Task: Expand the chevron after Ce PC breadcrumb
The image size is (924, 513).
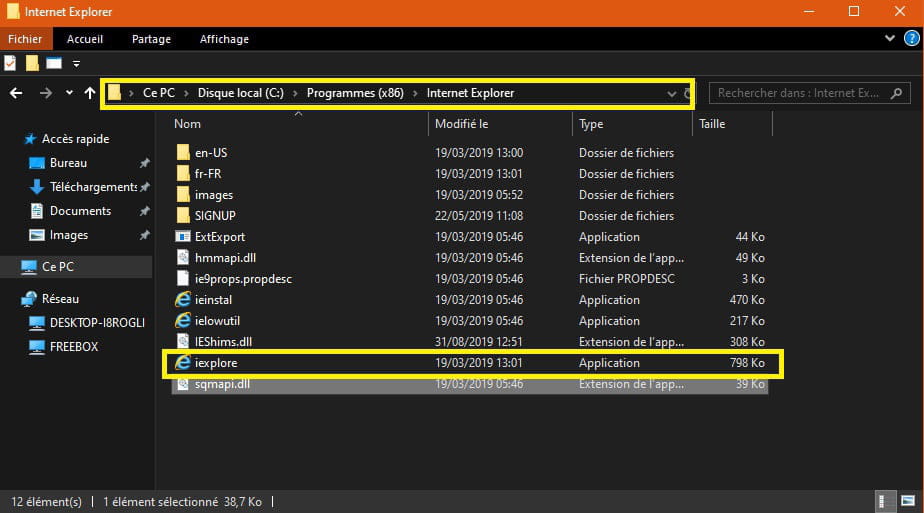Action: tap(186, 93)
